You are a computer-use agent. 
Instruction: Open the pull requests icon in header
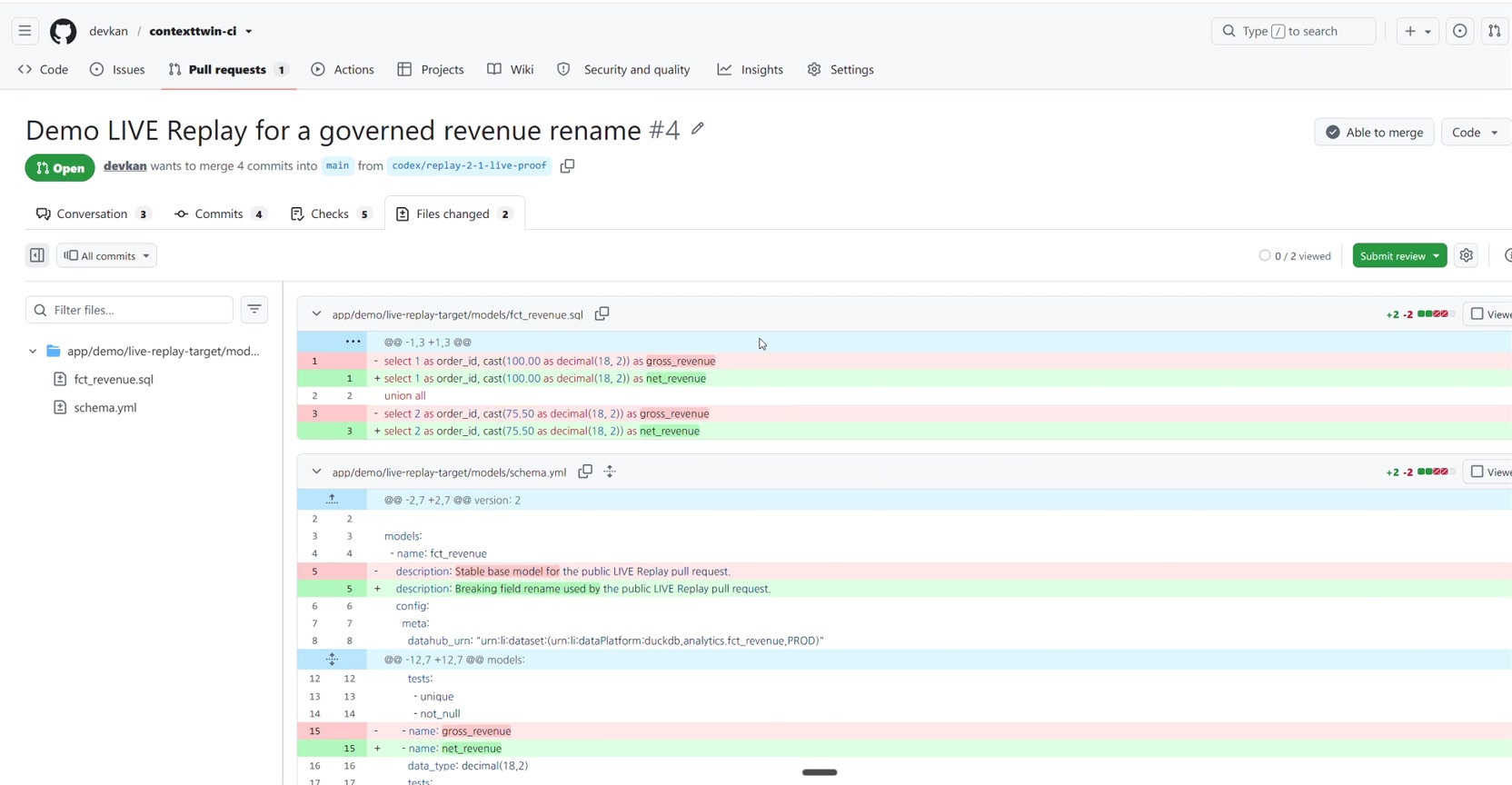click(x=1495, y=31)
